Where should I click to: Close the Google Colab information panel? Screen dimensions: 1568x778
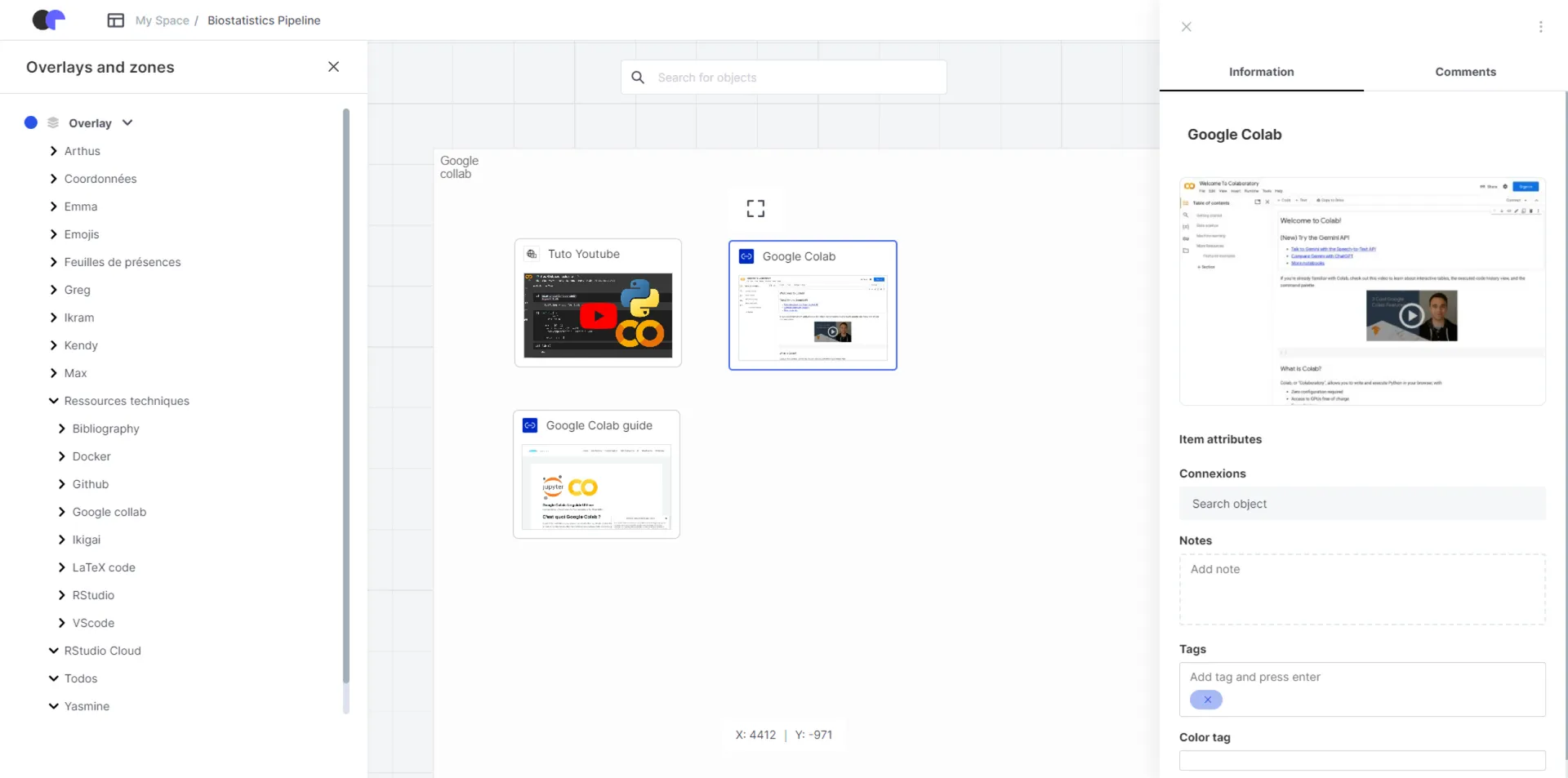pos(1186,27)
